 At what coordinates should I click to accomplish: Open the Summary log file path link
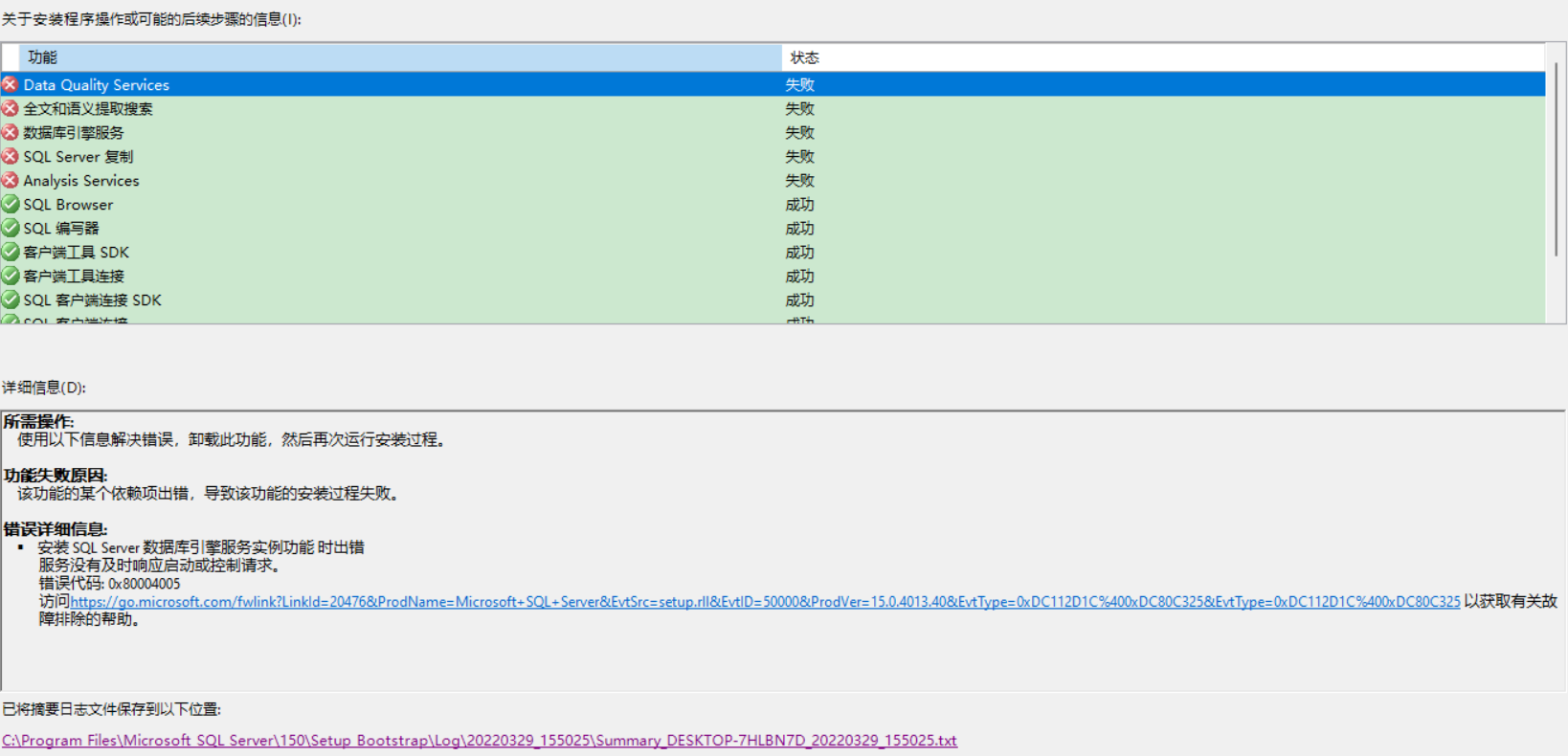[x=480, y=740]
